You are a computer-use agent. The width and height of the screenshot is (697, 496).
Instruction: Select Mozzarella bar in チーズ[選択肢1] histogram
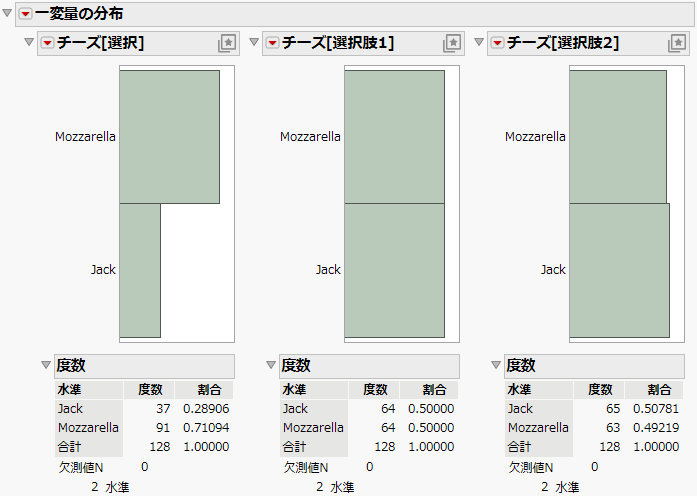pos(394,137)
